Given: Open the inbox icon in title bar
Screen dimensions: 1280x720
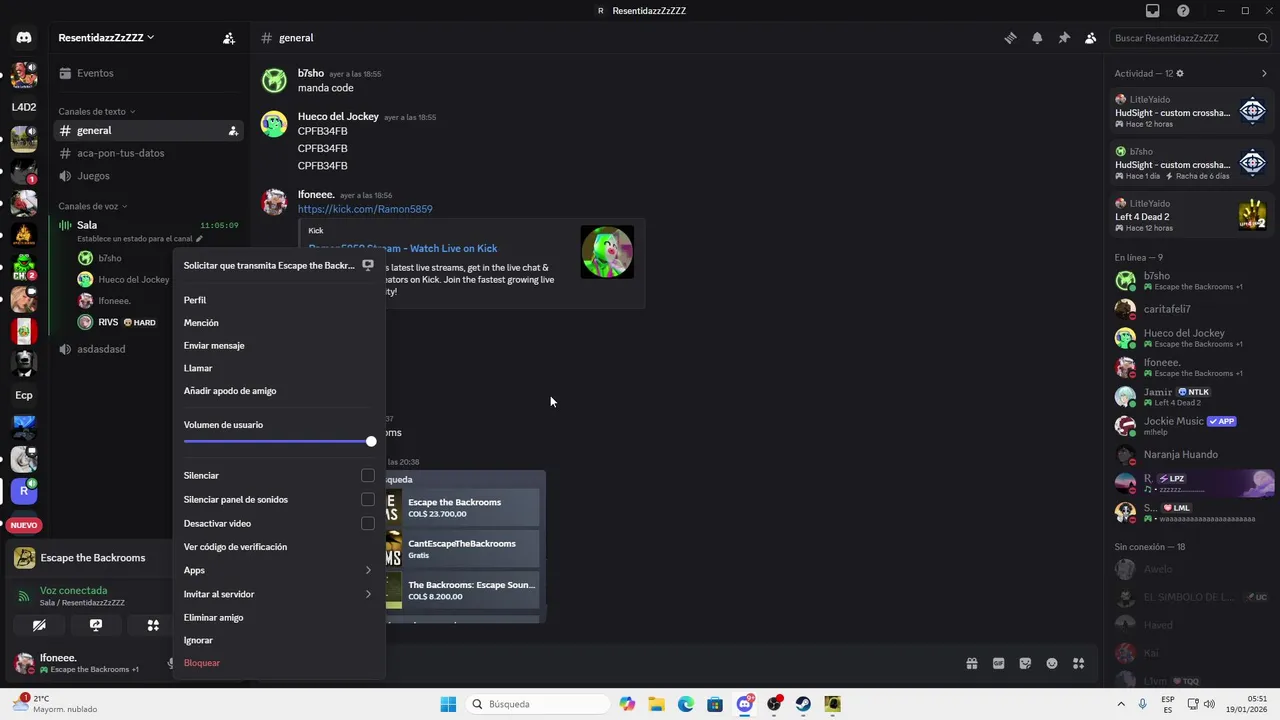Looking at the screenshot, I should pos(1153,11).
